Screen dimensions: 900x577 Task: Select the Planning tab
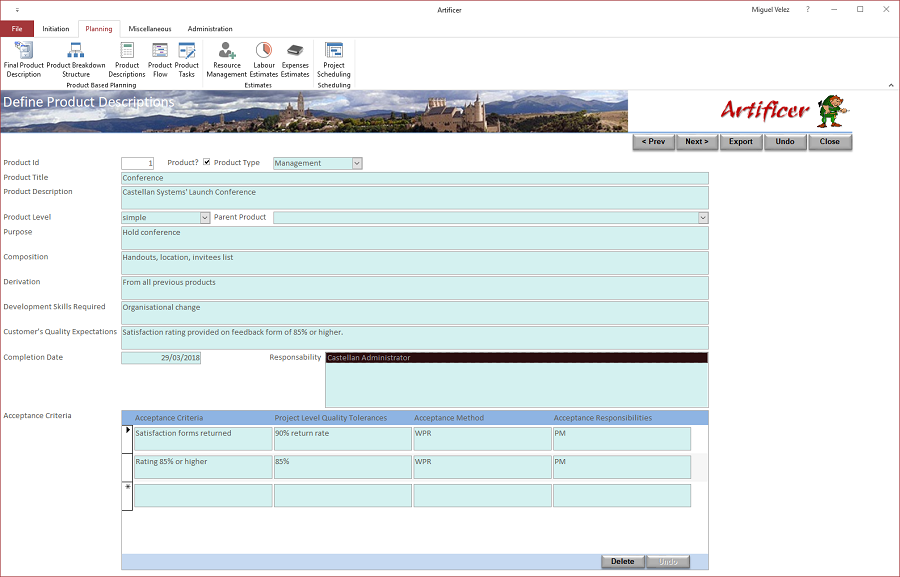pyautogui.click(x=99, y=29)
